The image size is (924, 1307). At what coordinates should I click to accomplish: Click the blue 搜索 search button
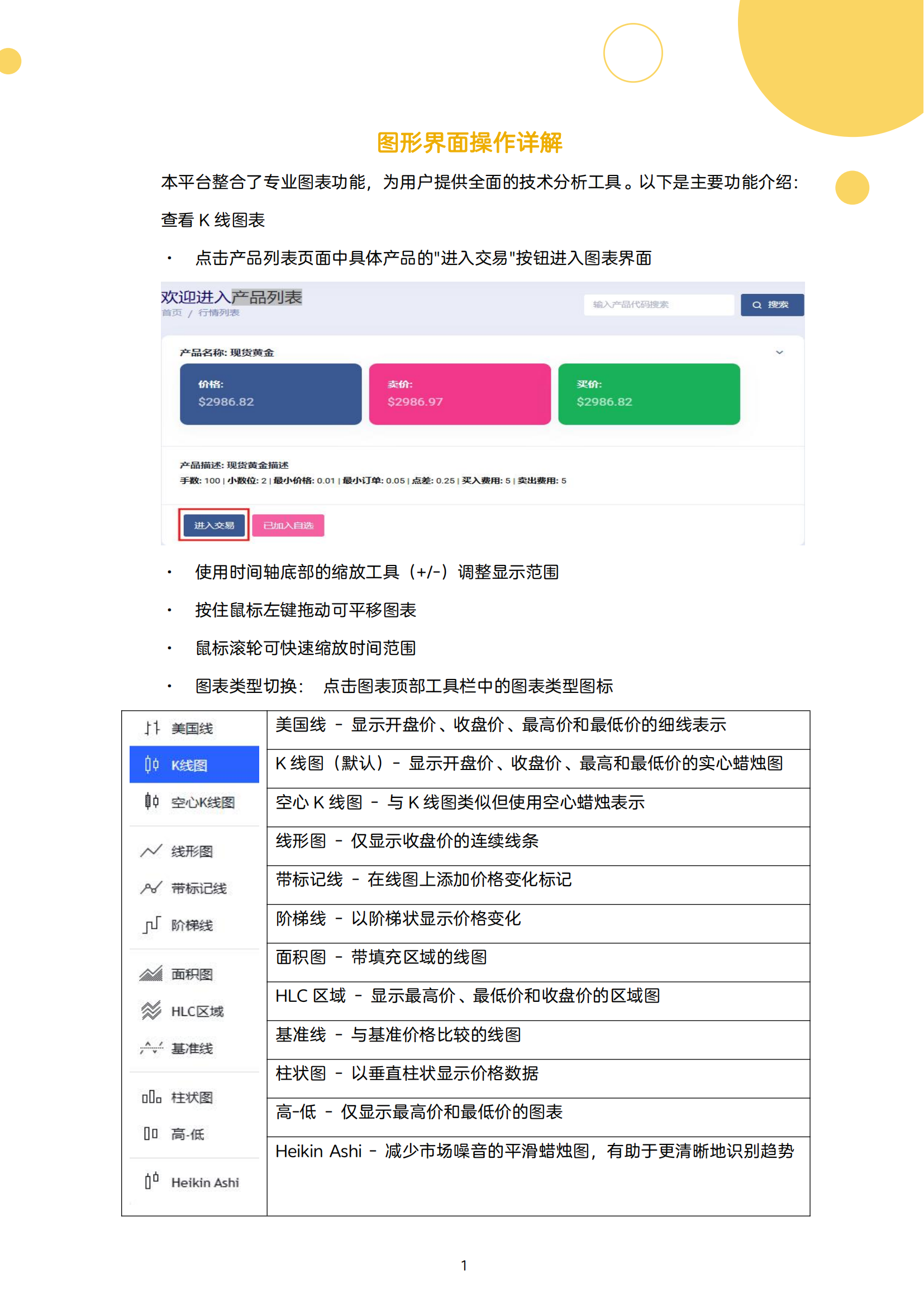pos(772,305)
